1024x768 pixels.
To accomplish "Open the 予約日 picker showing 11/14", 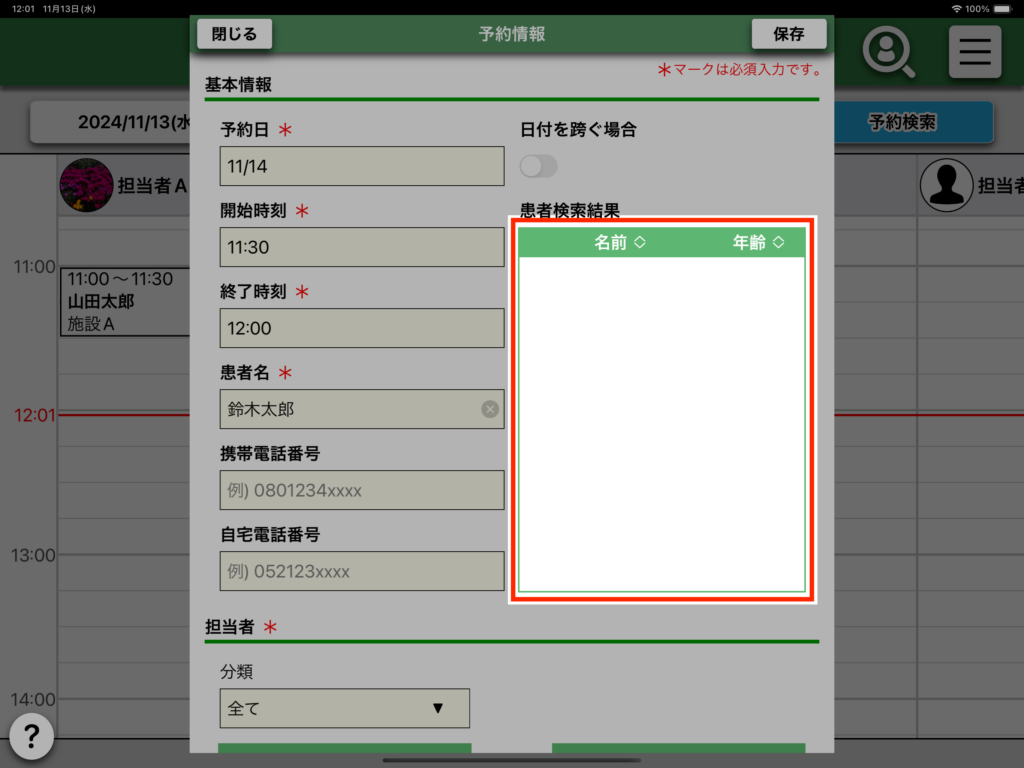I will click(x=361, y=166).
